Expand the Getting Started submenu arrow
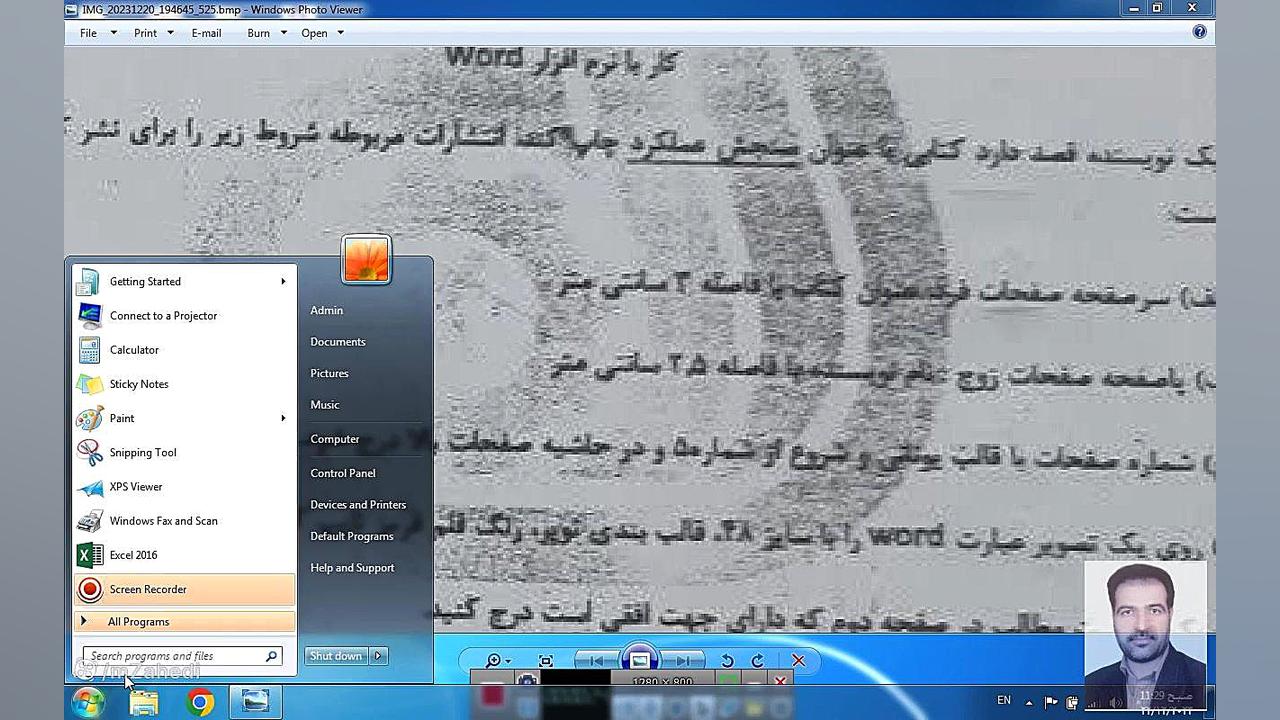Image resolution: width=1280 pixels, height=720 pixels. tap(283, 281)
